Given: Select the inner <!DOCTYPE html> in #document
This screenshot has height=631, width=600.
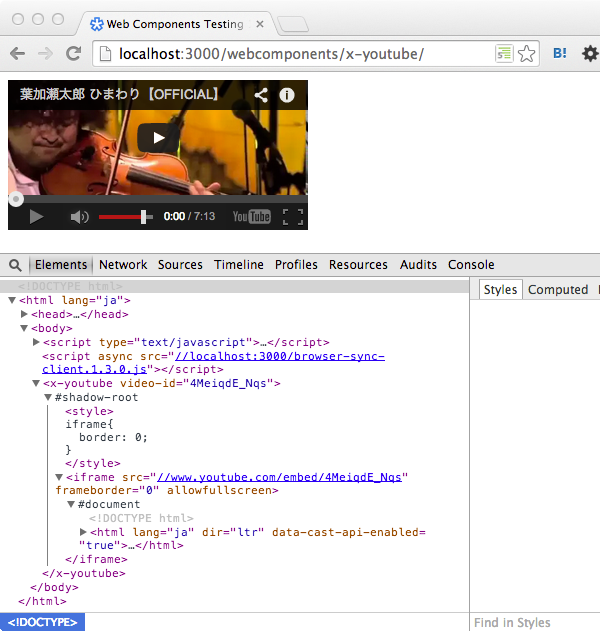Looking at the screenshot, I should pyautogui.click(x=141, y=518).
